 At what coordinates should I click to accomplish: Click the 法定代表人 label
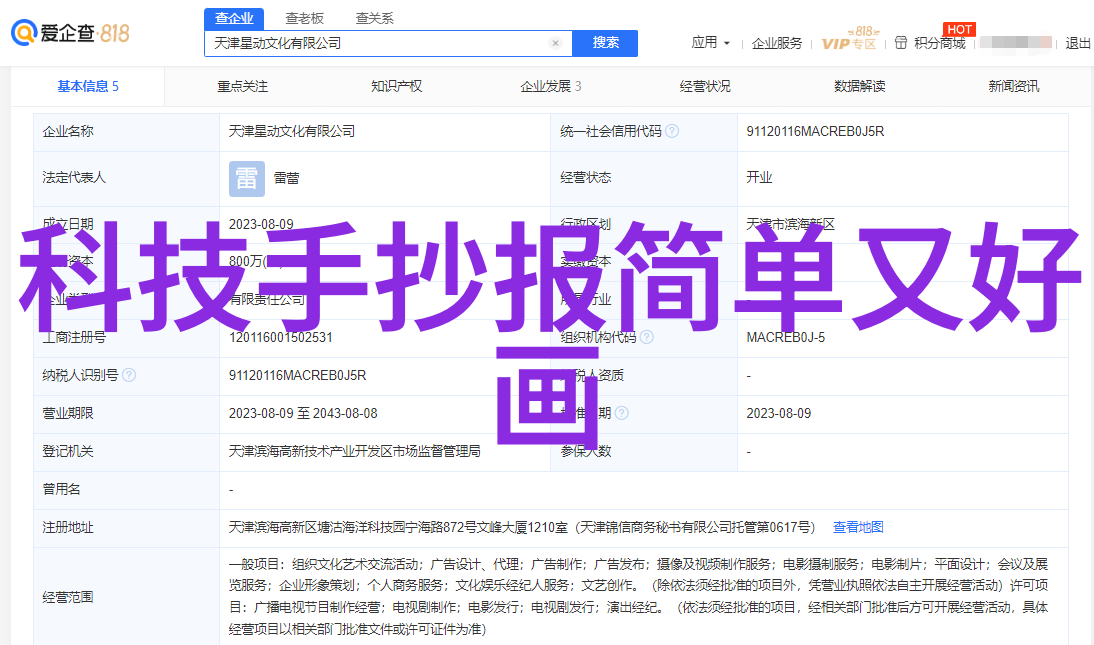click(x=74, y=177)
